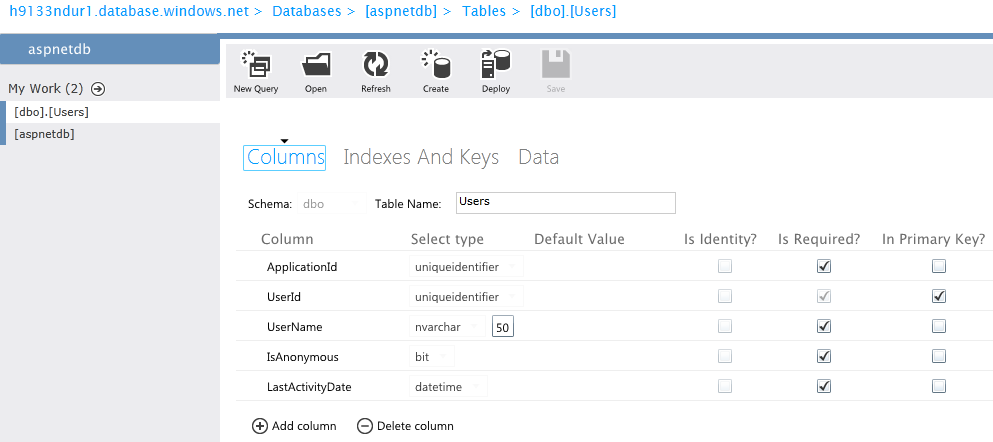Click the Save disk icon

[555, 67]
